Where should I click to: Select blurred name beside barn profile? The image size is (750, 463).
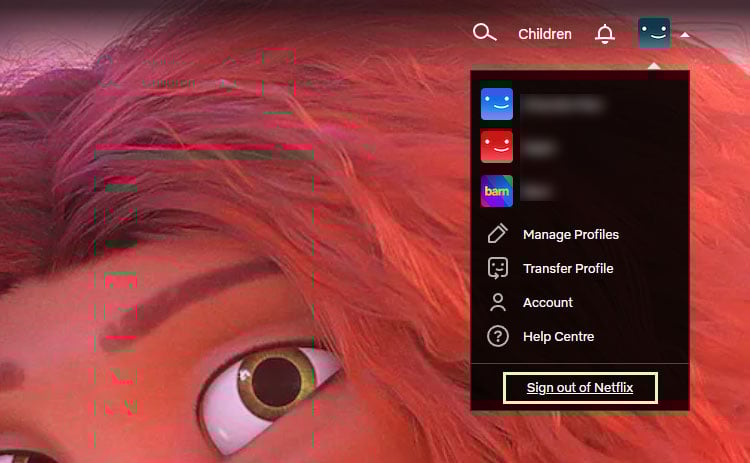pyautogui.click(x=537, y=191)
